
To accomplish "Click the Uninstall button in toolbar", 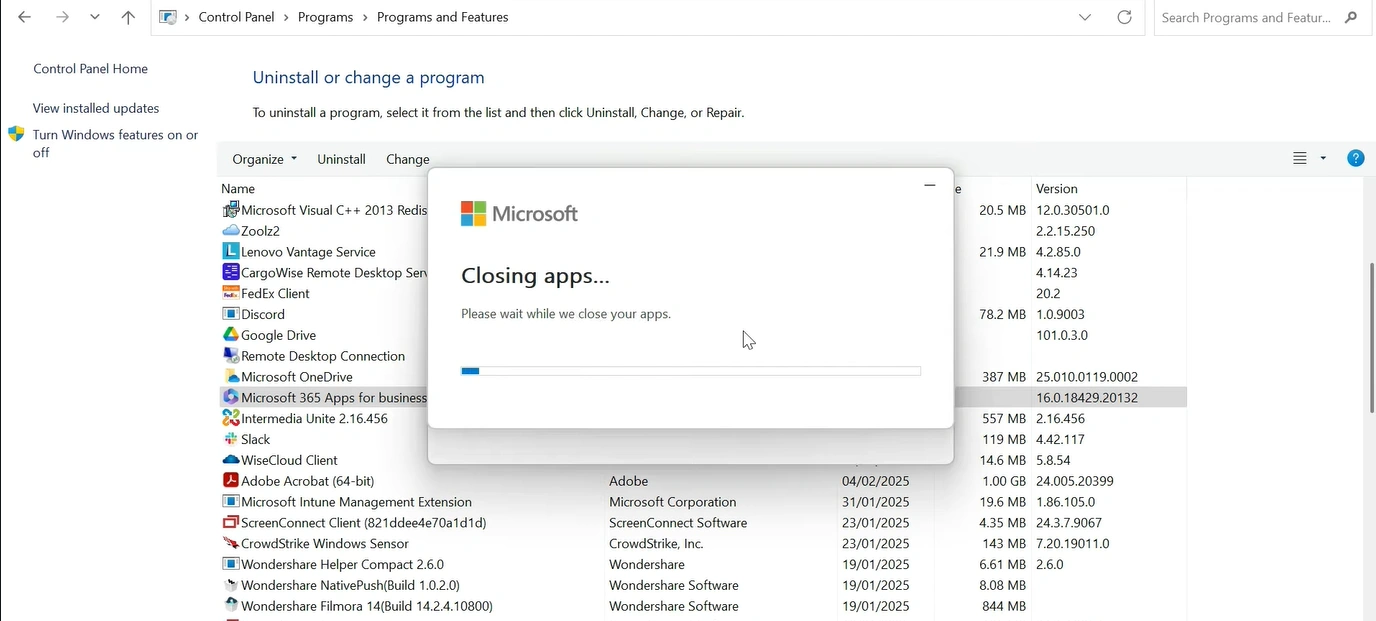I will (340, 158).
